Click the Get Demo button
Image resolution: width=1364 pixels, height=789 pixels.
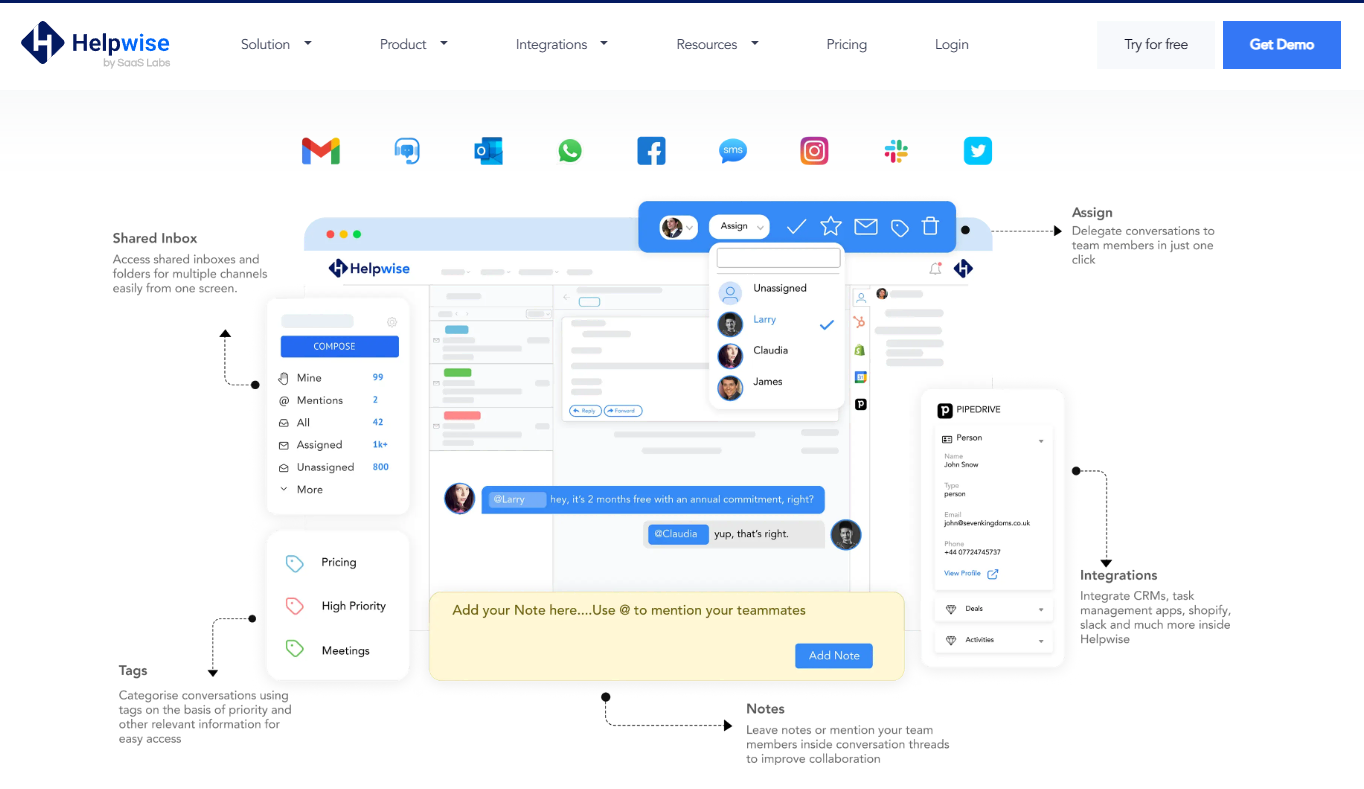click(1281, 45)
